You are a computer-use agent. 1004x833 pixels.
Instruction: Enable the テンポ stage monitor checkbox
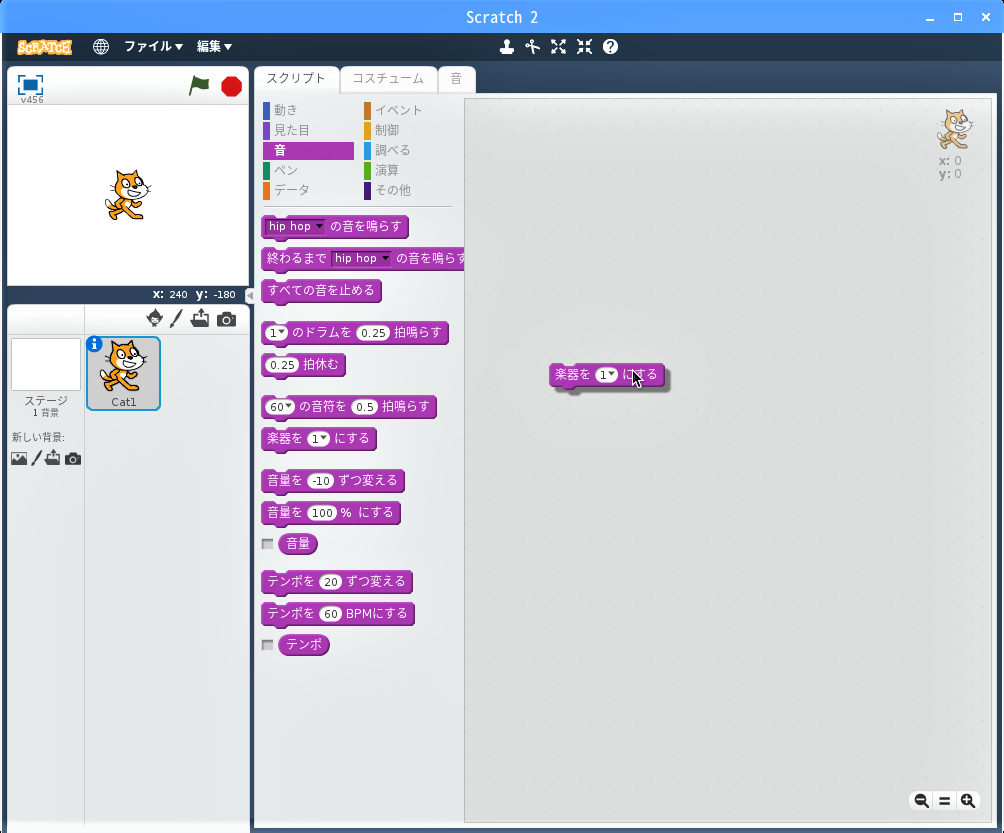point(267,645)
